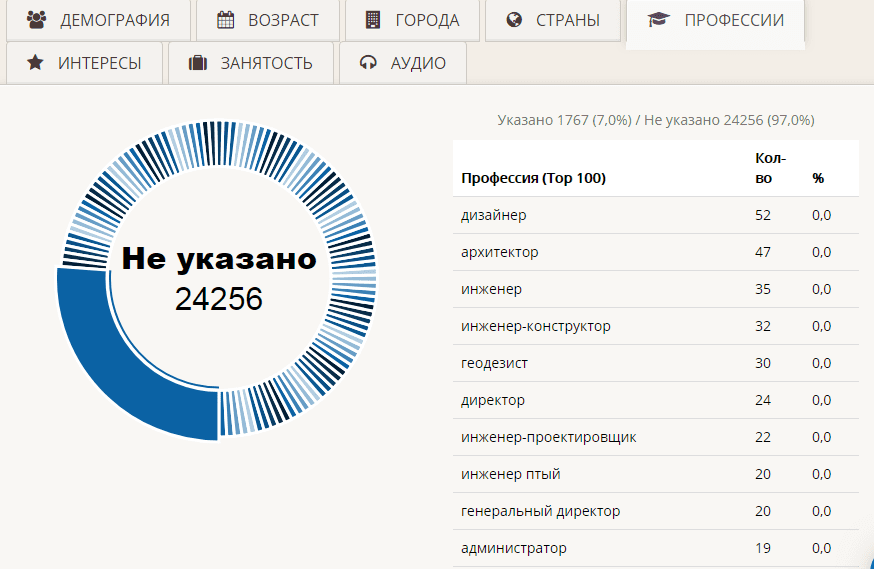
Task: Click the 'Указано 1767 / Не указано 24256' summary
Action: (656, 120)
